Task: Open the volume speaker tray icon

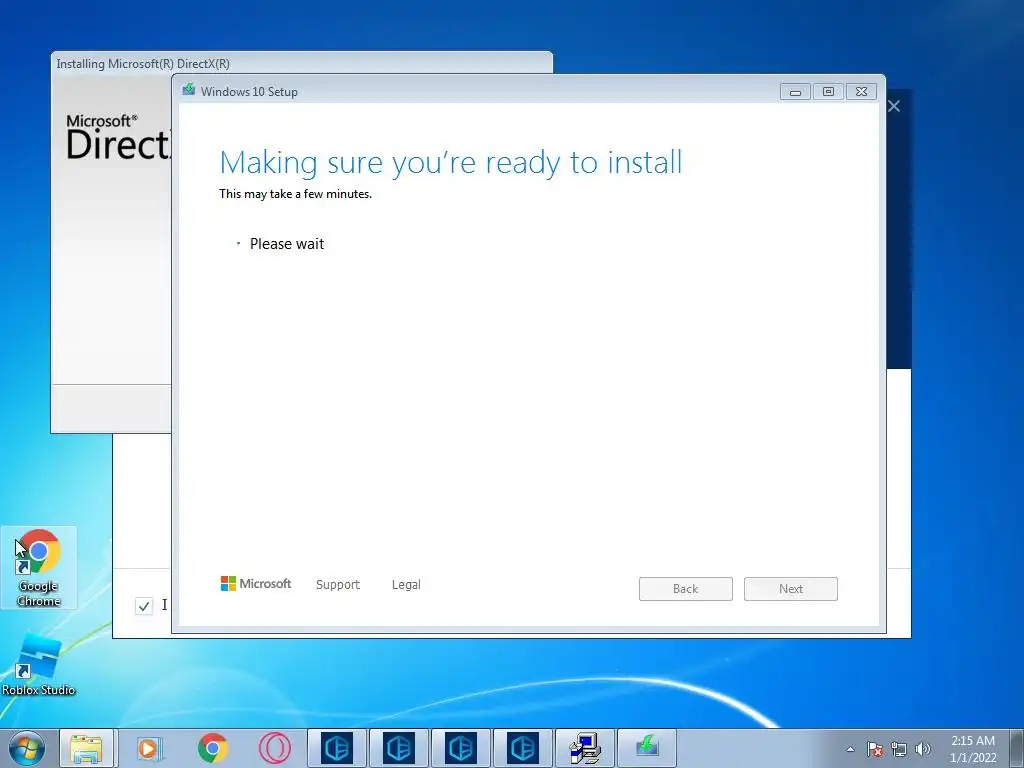Action: click(x=923, y=749)
